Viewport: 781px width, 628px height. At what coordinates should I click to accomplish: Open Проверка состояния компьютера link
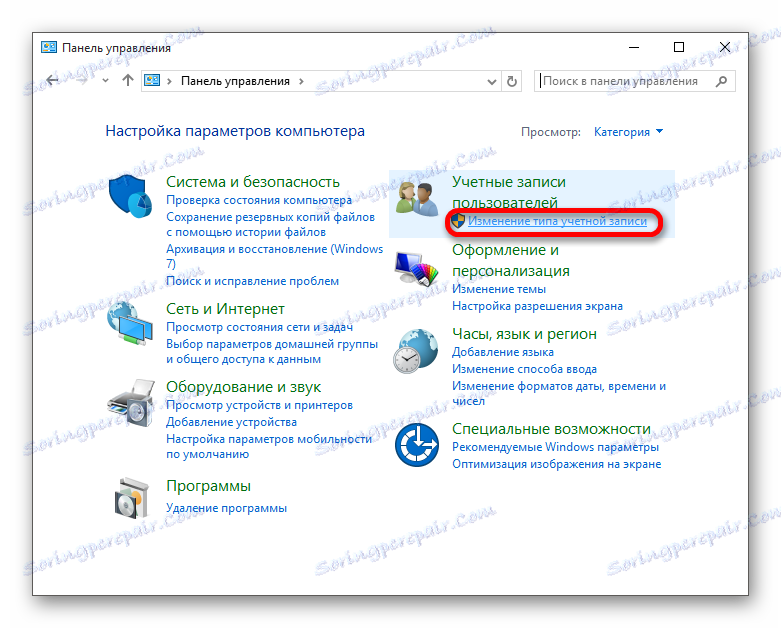pyautogui.click(x=259, y=200)
